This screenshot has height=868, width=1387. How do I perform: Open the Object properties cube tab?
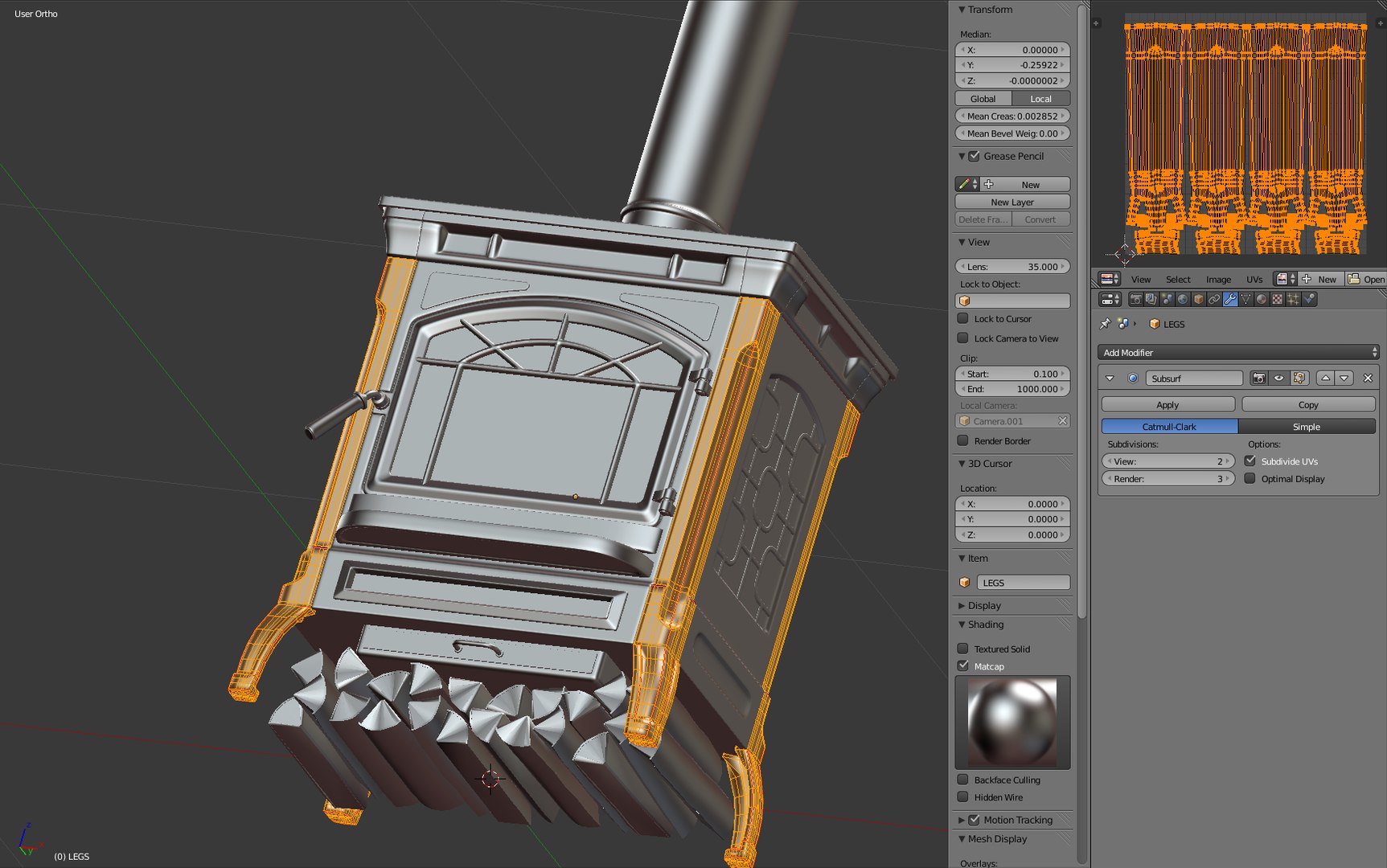[x=1199, y=299]
